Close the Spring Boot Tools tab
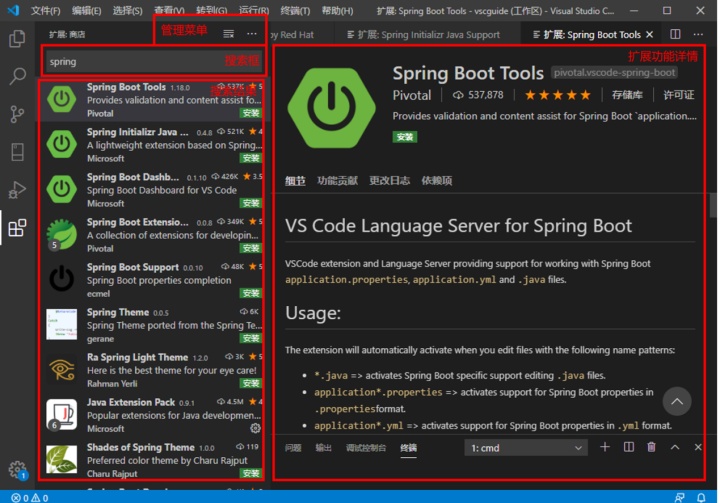Image resolution: width=720 pixels, height=503 pixels. (x=649, y=34)
